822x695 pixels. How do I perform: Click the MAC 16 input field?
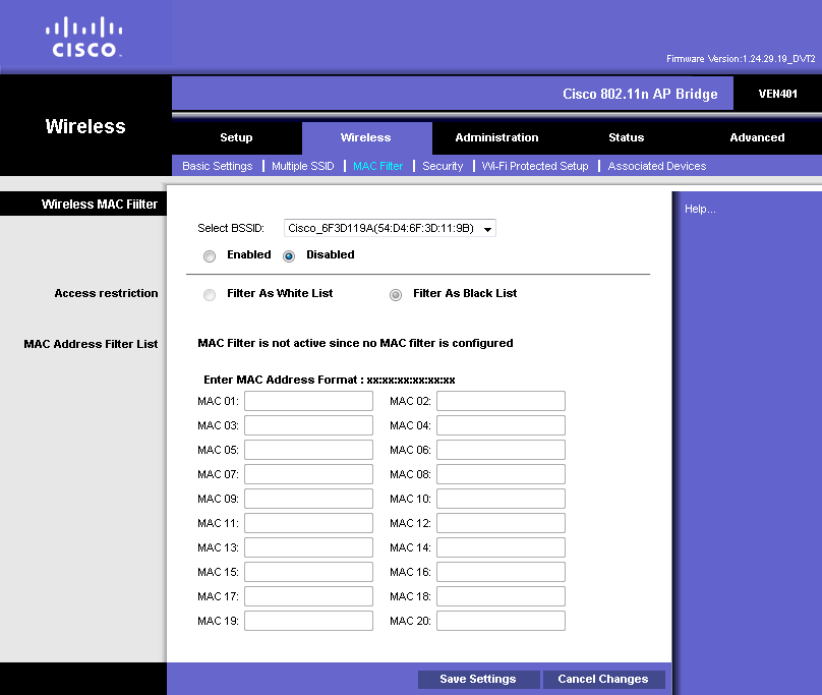(x=501, y=572)
